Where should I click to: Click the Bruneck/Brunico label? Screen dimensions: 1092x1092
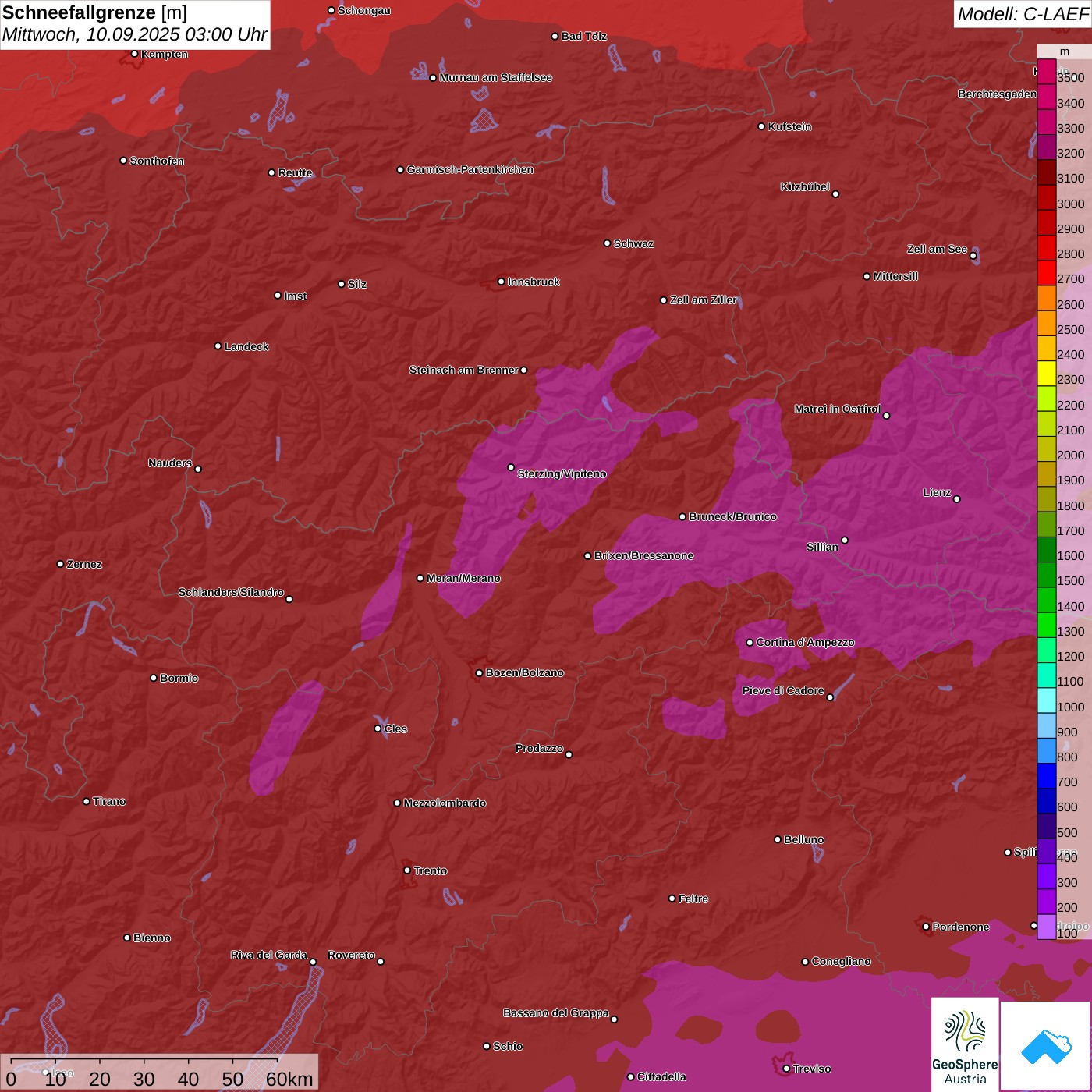732,516
